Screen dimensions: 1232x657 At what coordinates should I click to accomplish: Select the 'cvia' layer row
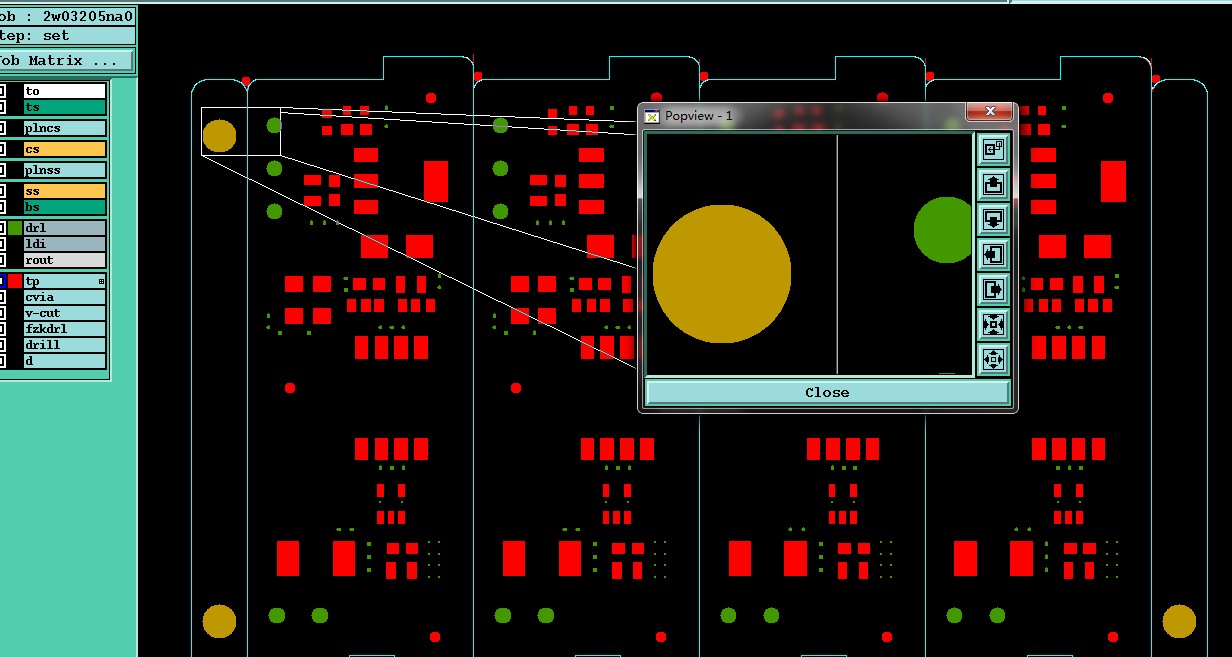click(x=64, y=297)
